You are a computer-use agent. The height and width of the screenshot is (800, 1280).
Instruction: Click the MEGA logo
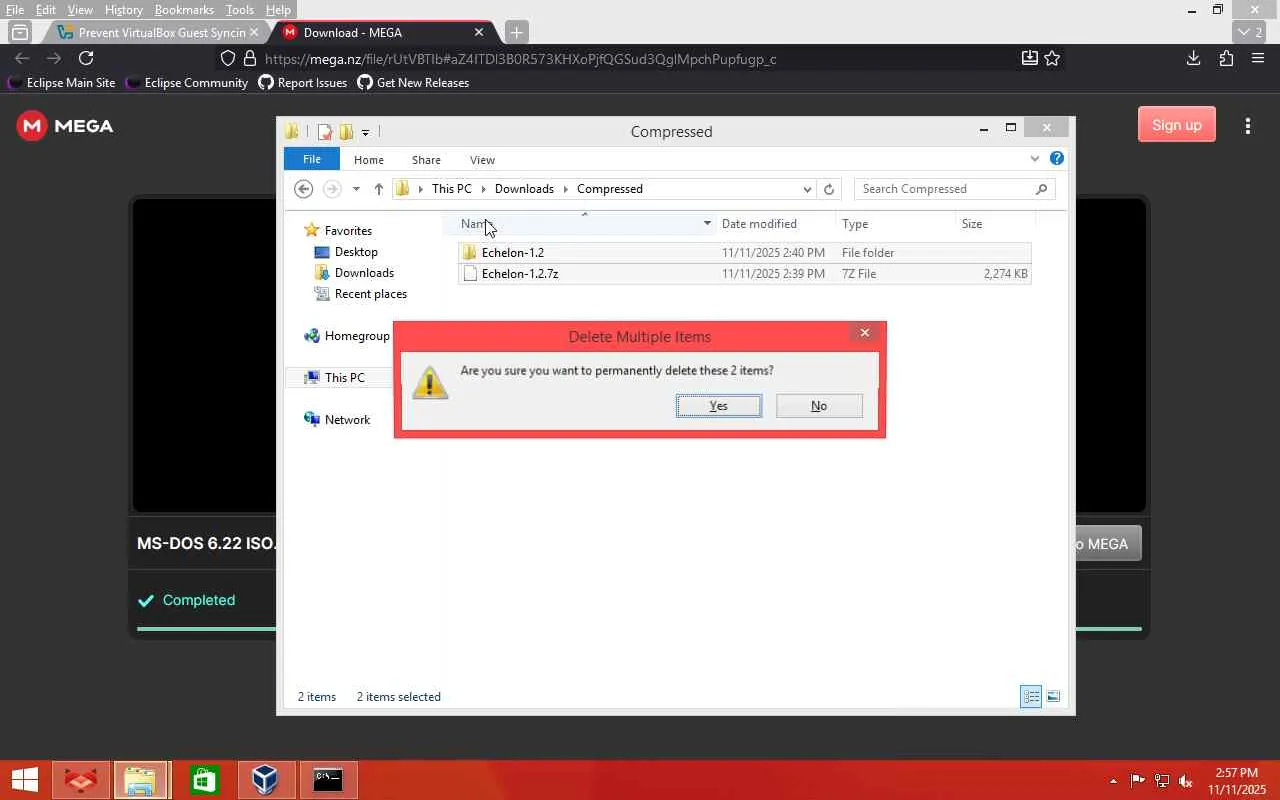pyautogui.click(x=65, y=126)
